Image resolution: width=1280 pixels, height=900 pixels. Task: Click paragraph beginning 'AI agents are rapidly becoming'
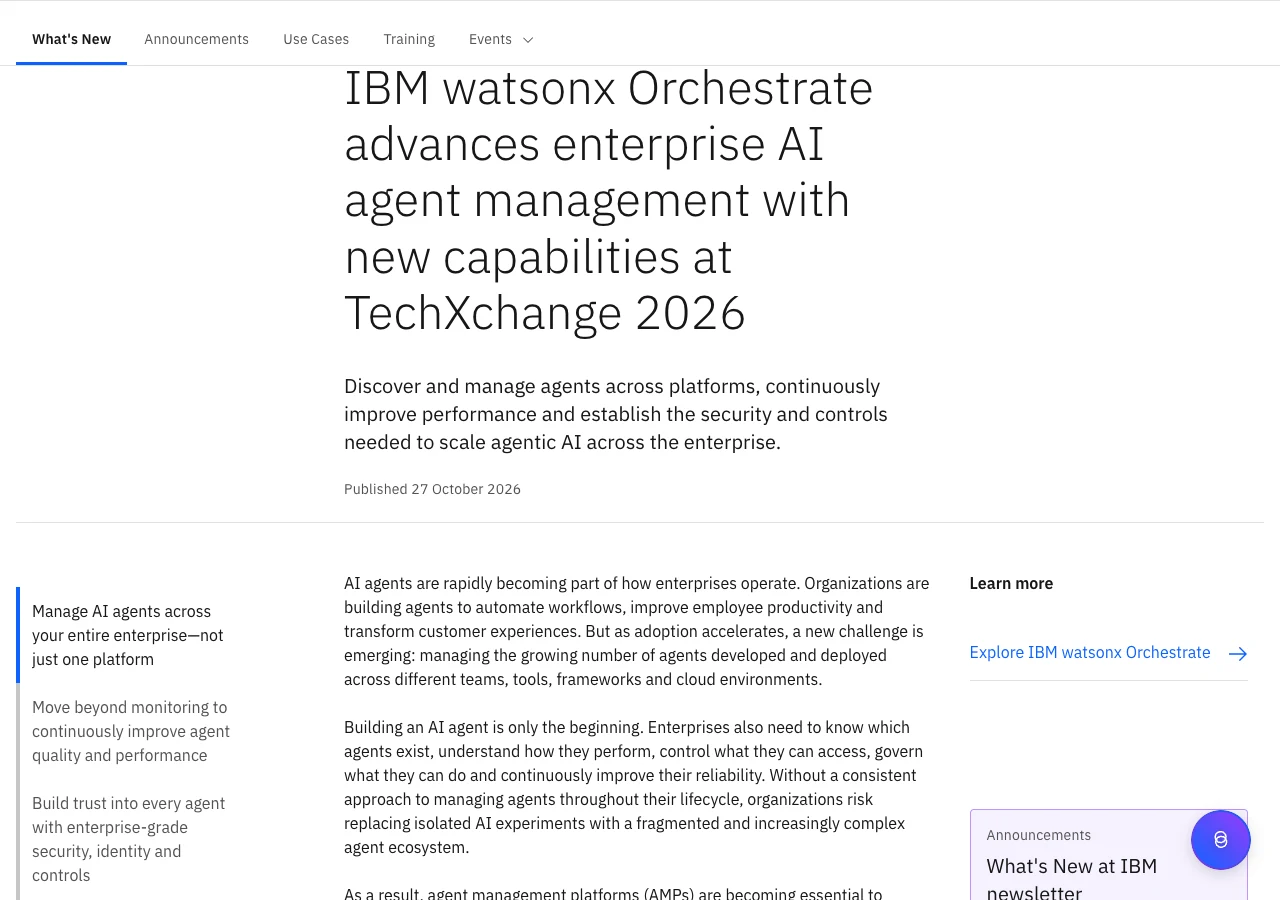point(637,631)
